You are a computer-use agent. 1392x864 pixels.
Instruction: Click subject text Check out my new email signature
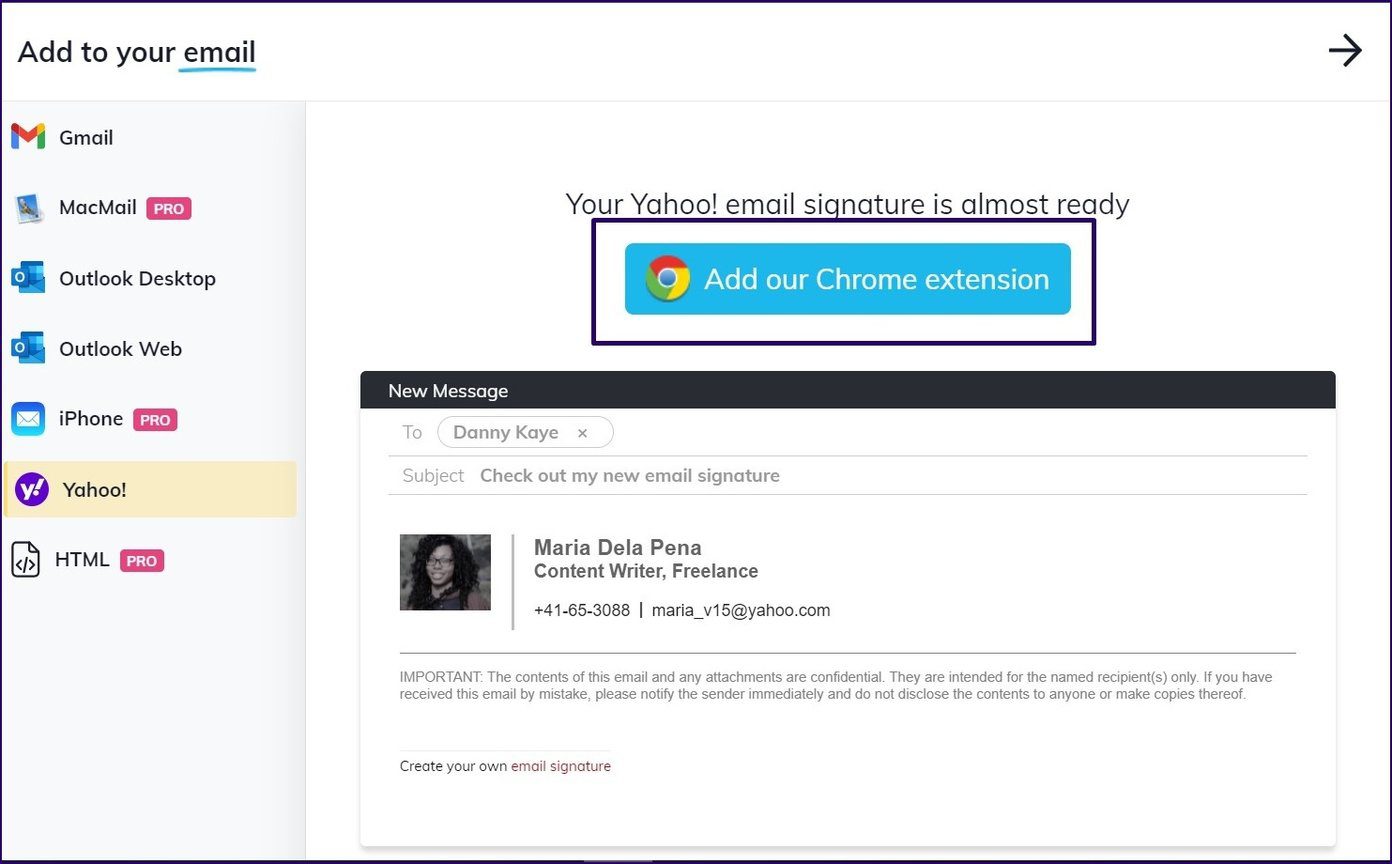[x=630, y=476]
